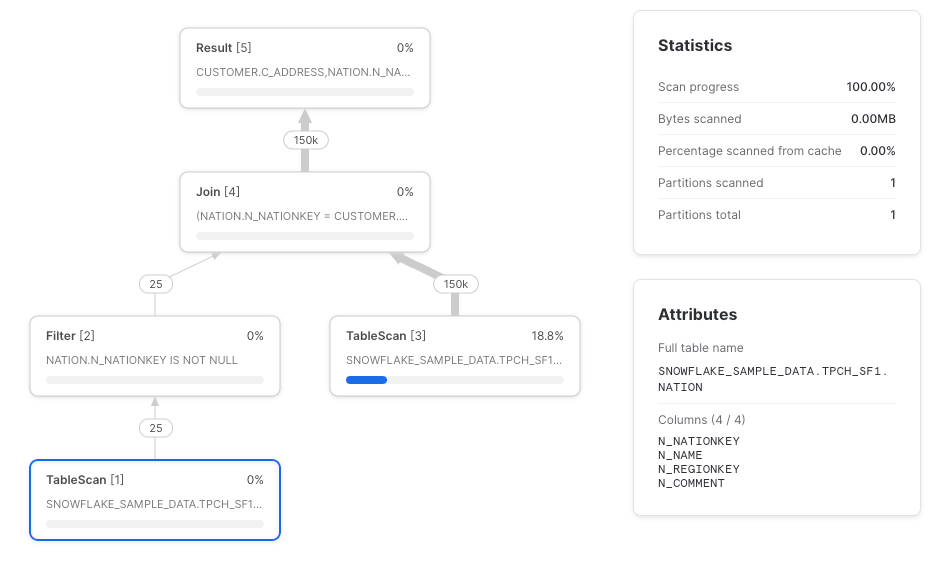Click the Partitions total row
This screenshot has width=936, height=574.
point(777,215)
